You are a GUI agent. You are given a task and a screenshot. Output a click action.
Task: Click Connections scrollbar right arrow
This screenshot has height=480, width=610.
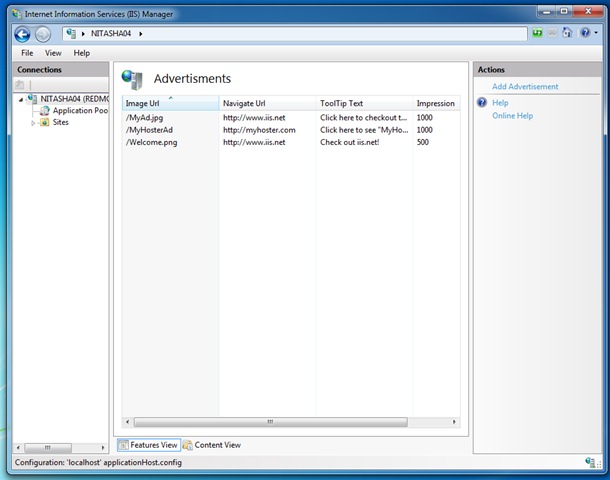(103, 448)
